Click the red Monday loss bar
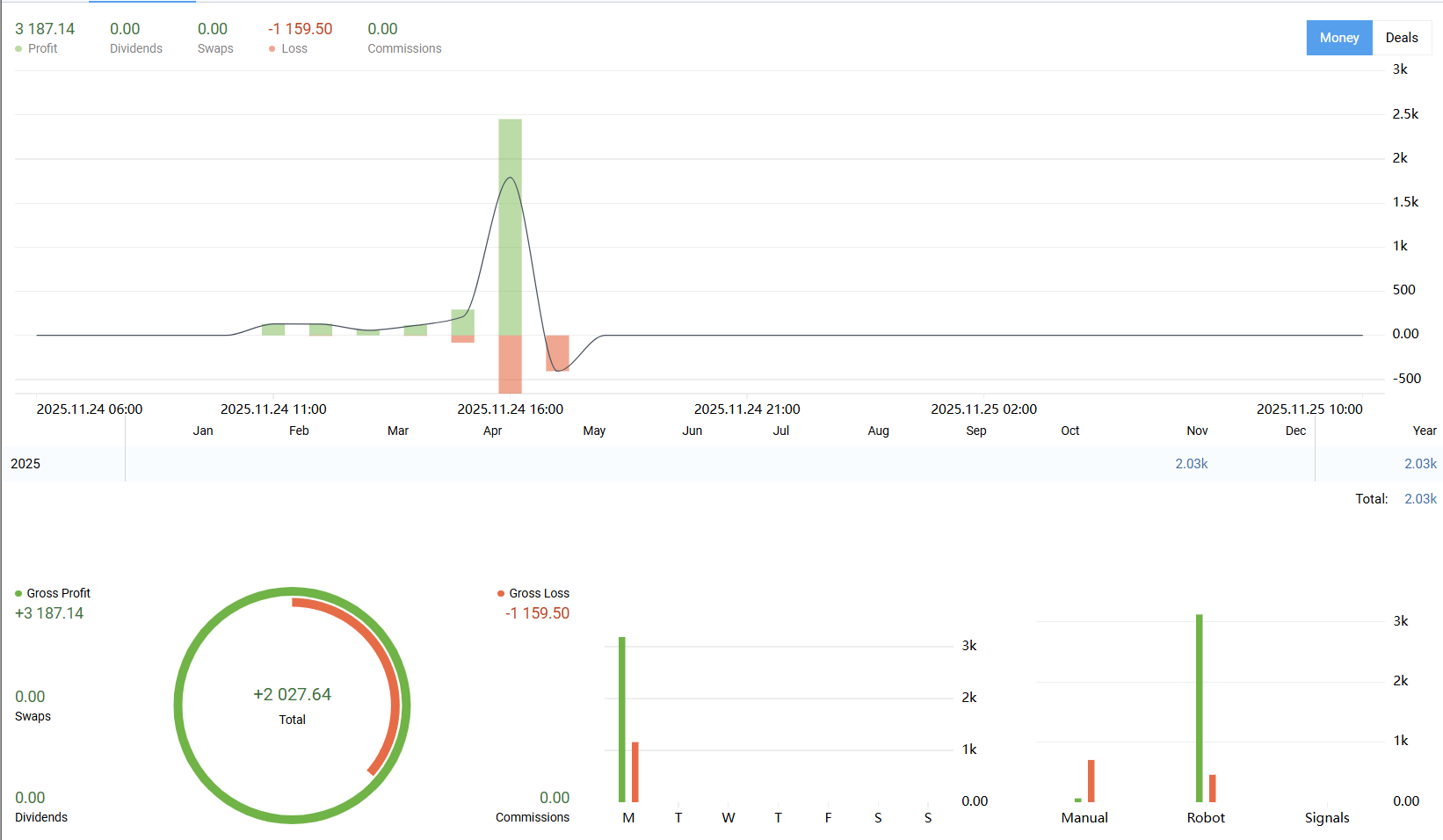 pyautogui.click(x=634, y=771)
